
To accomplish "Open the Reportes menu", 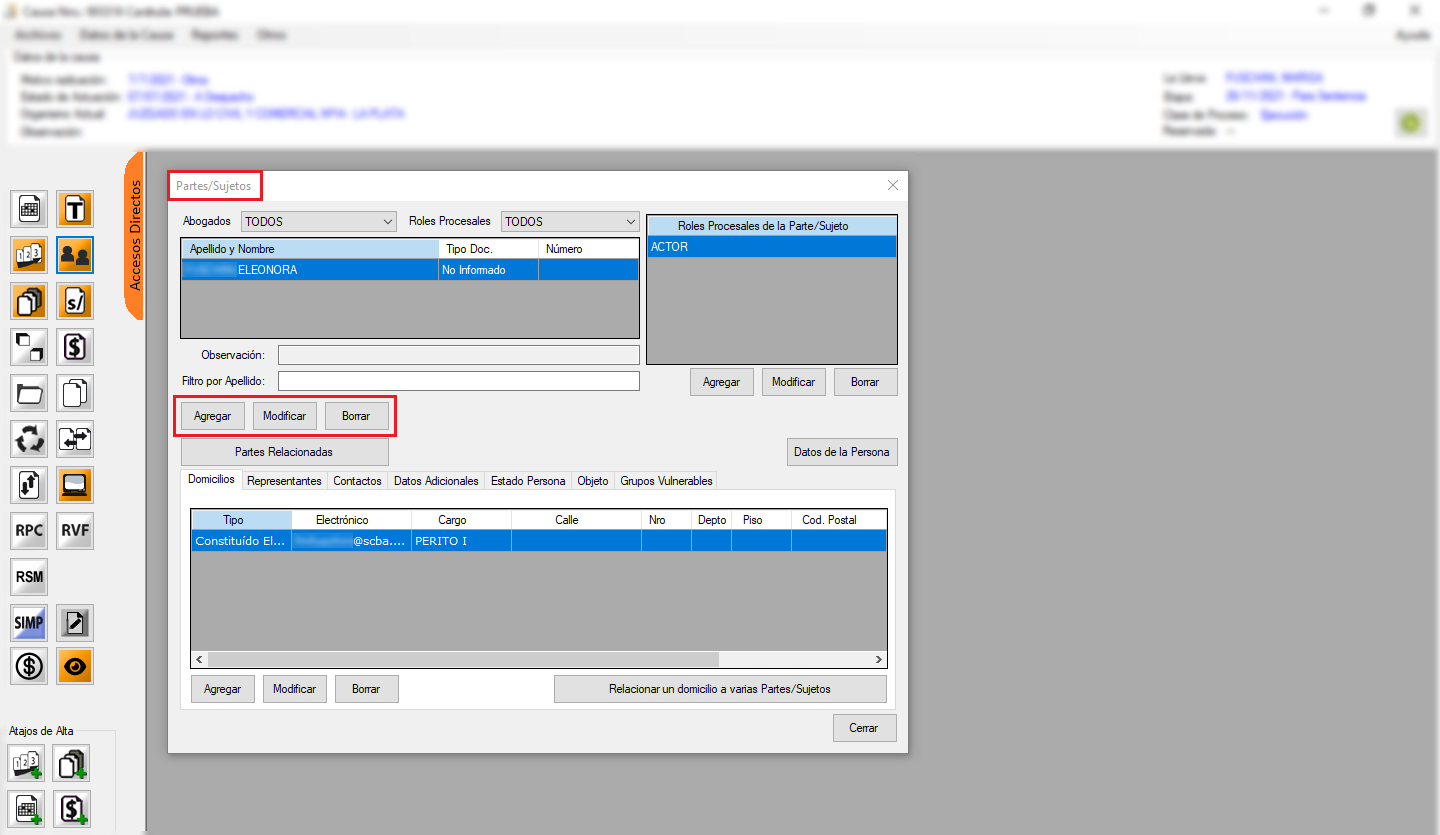I will tap(214, 35).
